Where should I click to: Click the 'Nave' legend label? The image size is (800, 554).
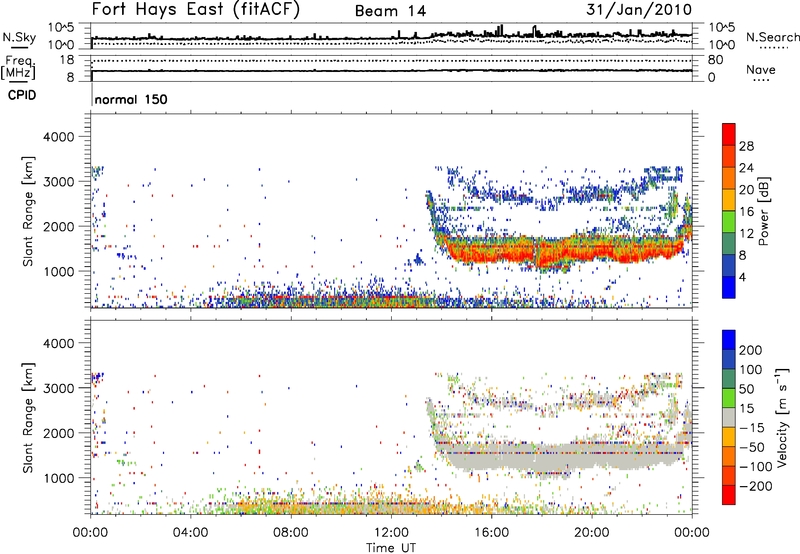pos(761,69)
